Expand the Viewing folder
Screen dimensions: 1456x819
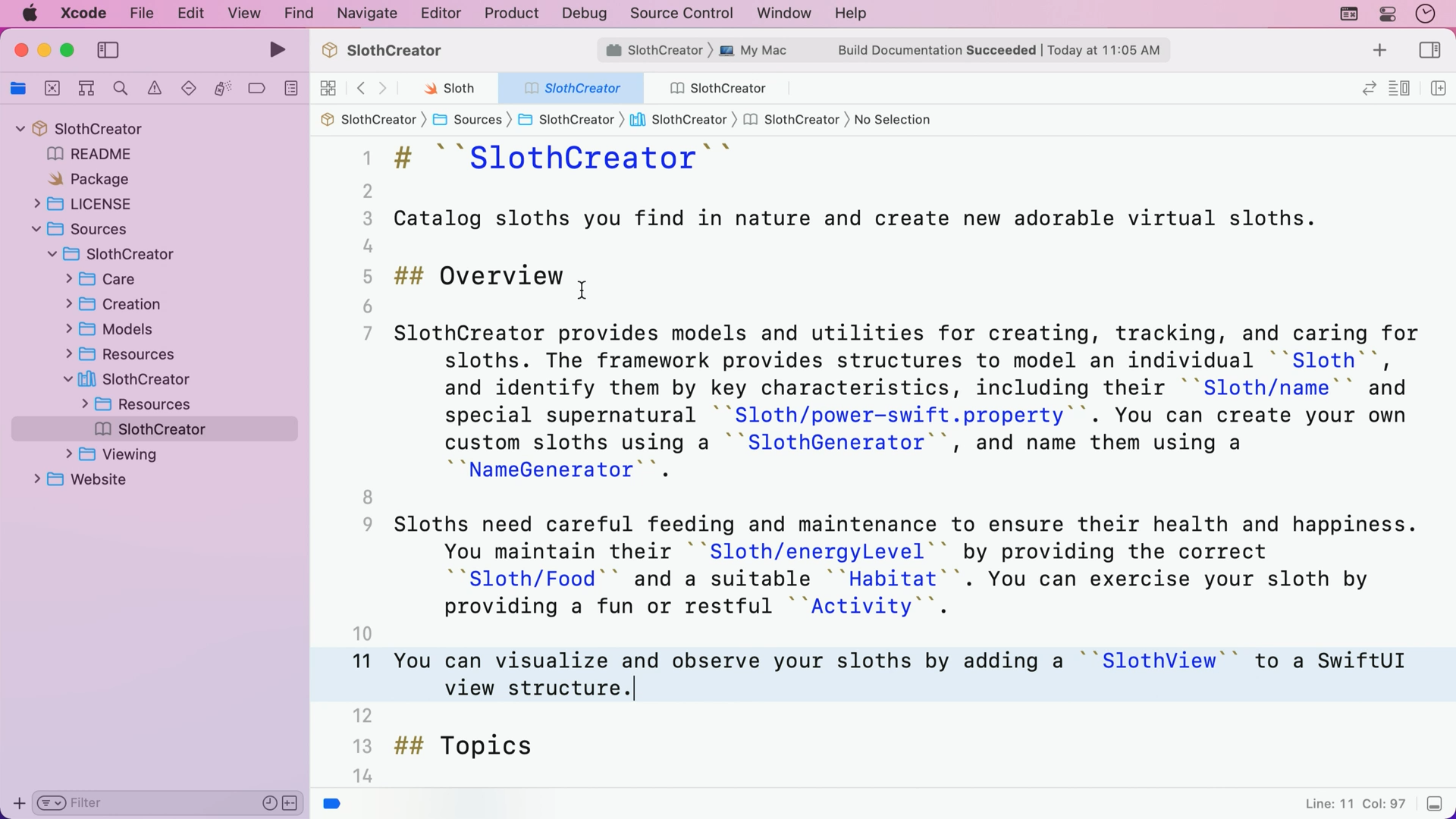pyautogui.click(x=69, y=454)
